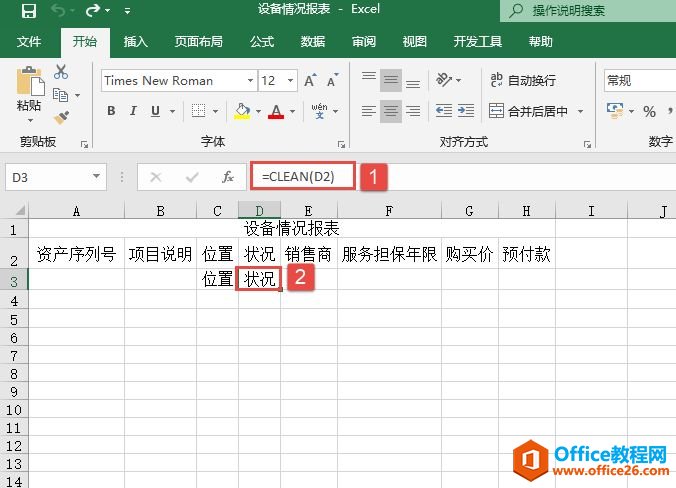Click the text Orientation icon
The width and height of the screenshot is (676, 488).
click(444, 80)
